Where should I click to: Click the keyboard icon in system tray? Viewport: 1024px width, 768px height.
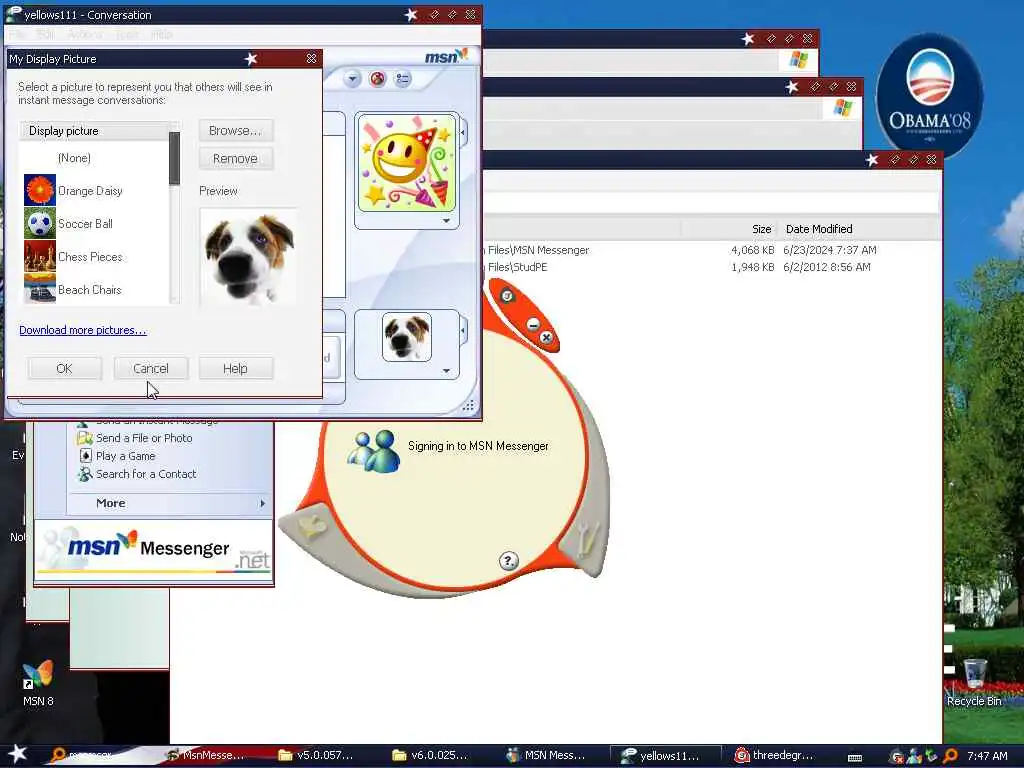(855, 758)
